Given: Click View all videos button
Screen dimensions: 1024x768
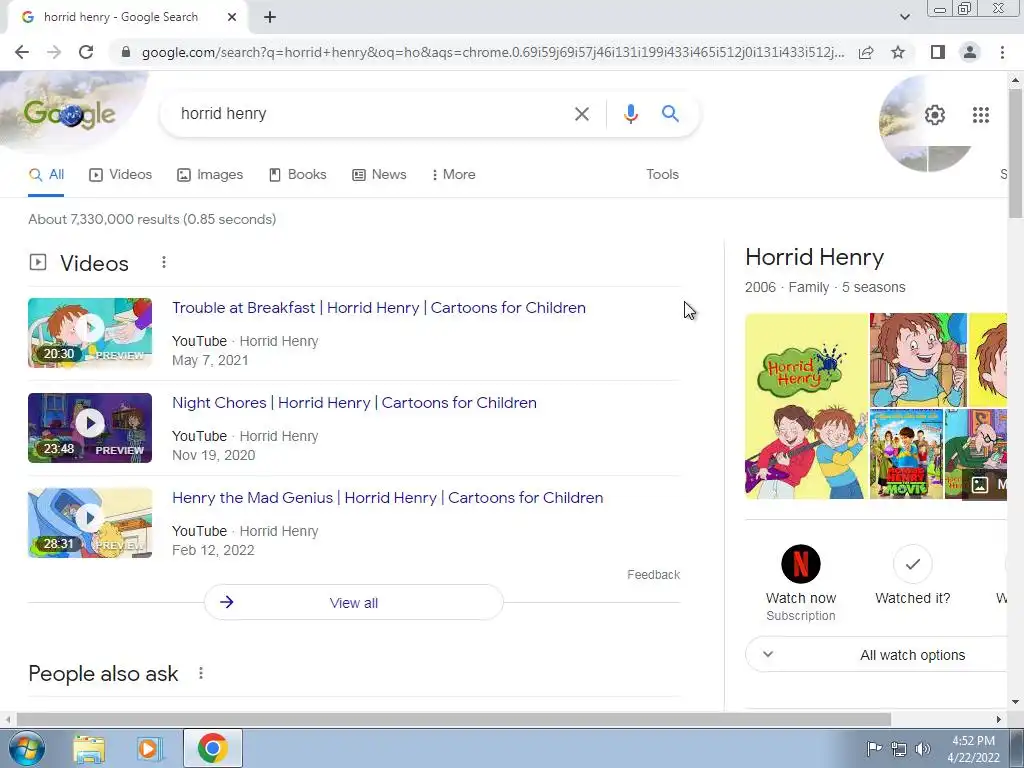Looking at the screenshot, I should coord(353,602).
